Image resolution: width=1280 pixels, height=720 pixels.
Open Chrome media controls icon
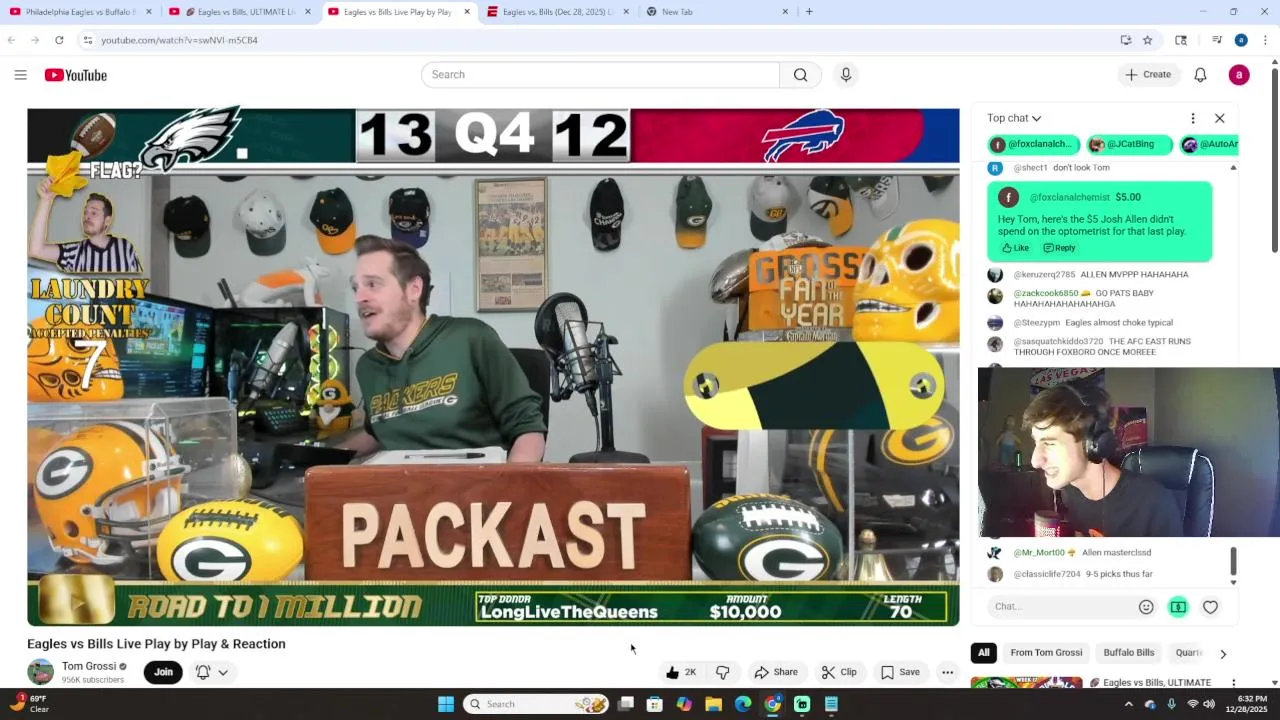point(1216,40)
